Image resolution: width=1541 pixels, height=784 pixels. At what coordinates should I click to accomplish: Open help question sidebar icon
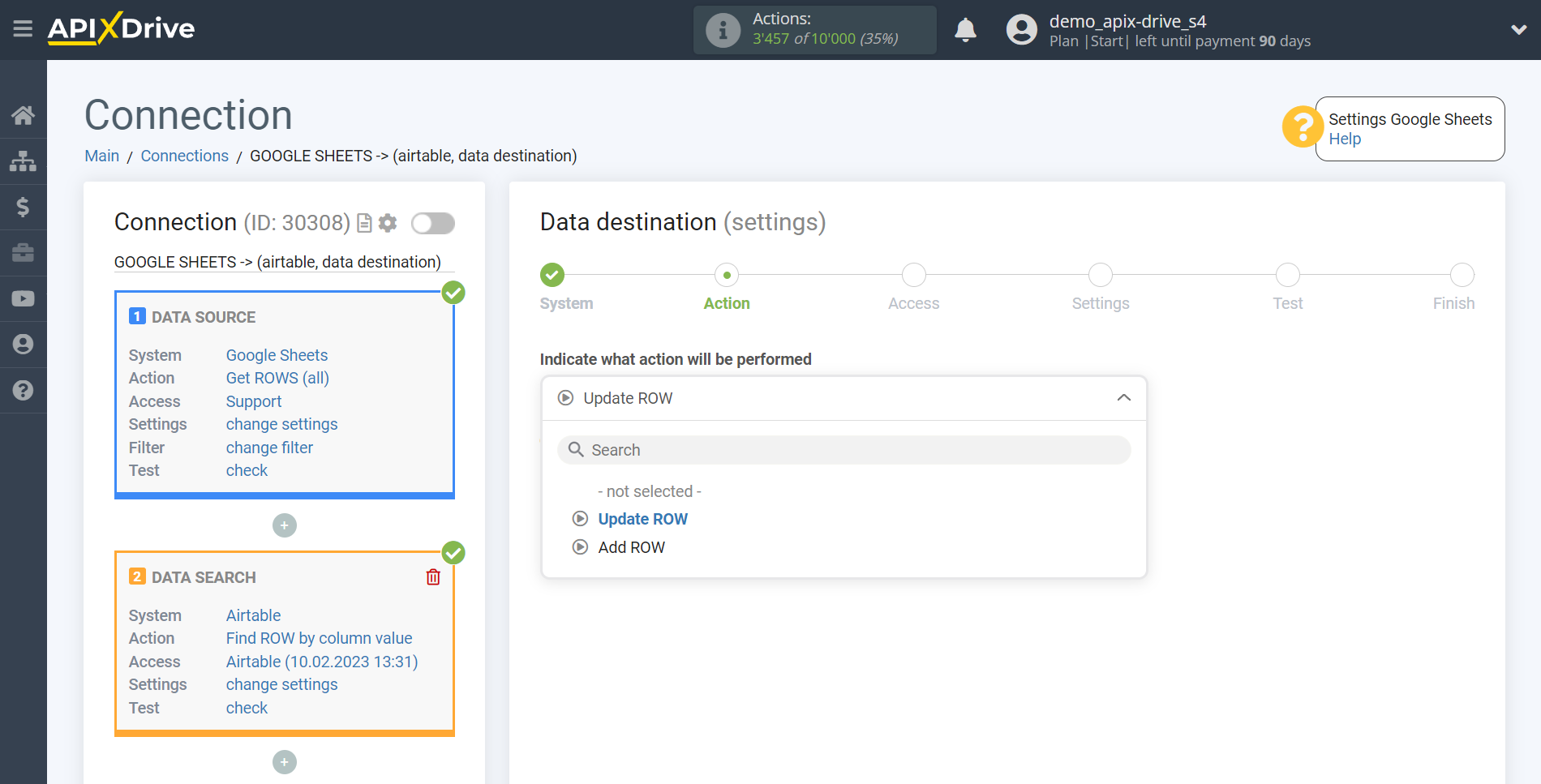click(23, 390)
